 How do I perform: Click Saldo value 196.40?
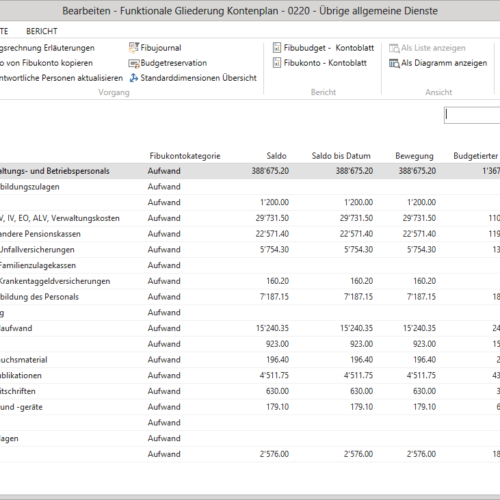[x=277, y=360]
